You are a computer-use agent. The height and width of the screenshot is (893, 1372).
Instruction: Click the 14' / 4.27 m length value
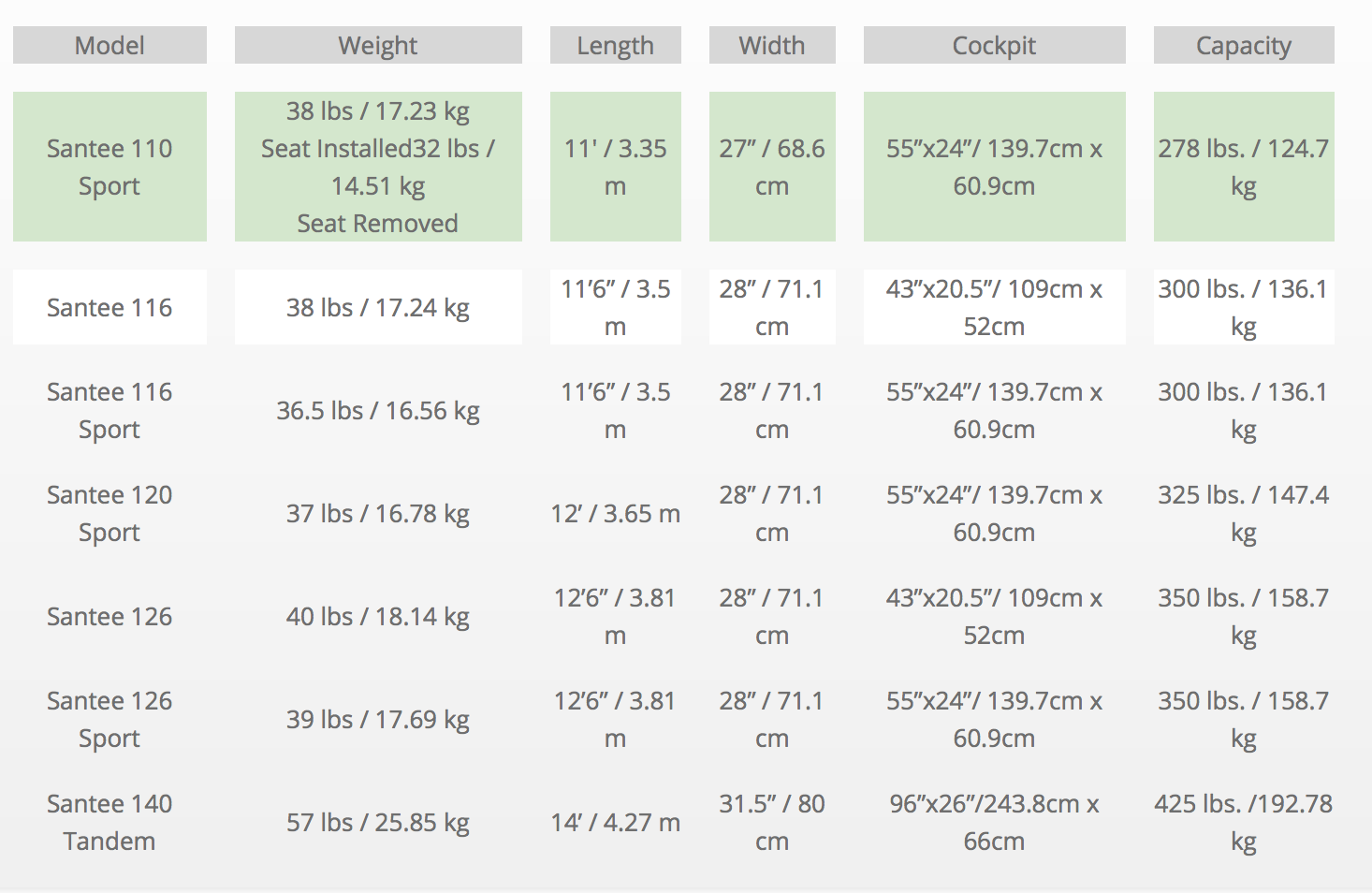click(615, 822)
